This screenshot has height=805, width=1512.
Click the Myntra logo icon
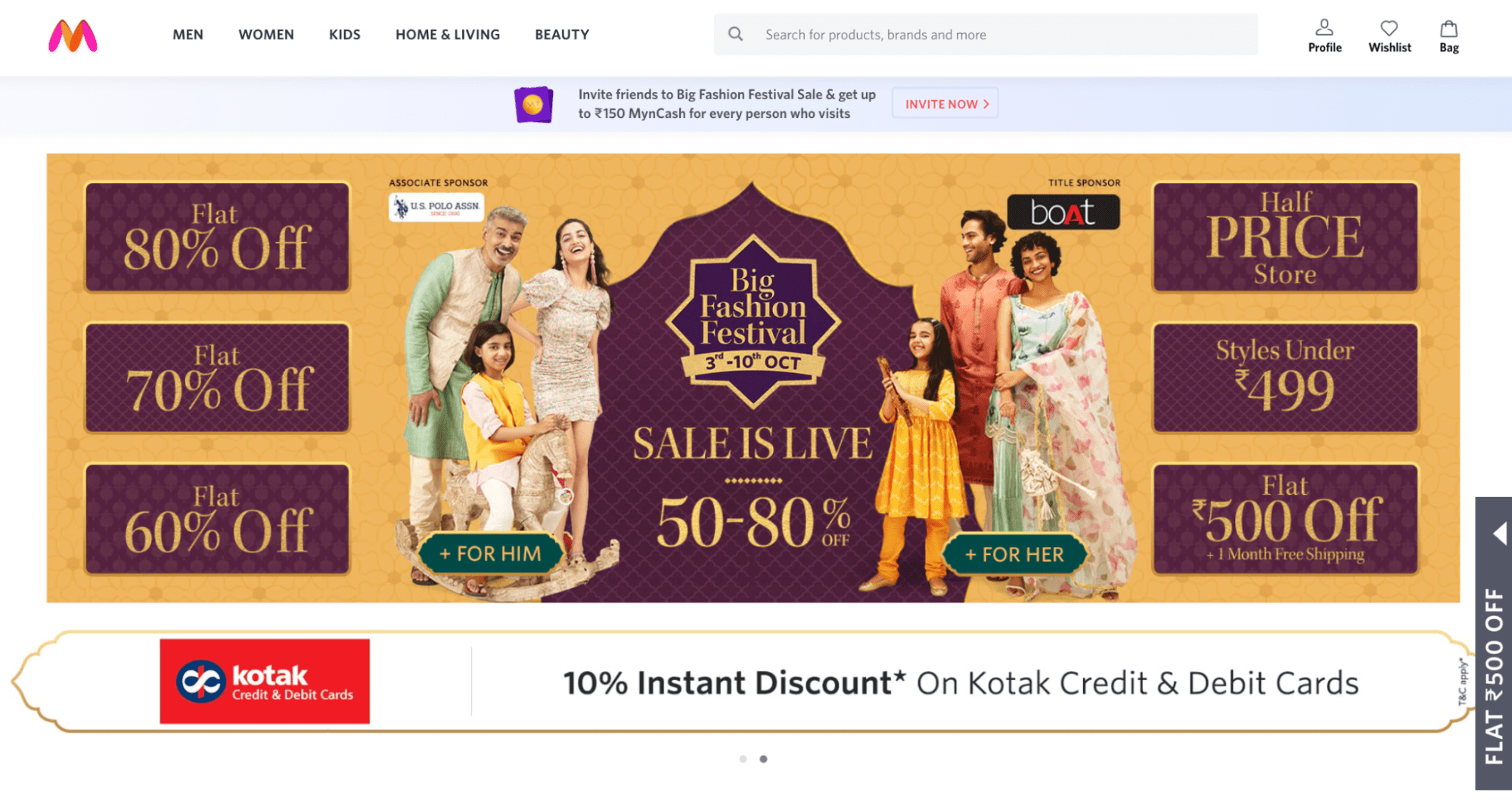pyautogui.click(x=73, y=36)
